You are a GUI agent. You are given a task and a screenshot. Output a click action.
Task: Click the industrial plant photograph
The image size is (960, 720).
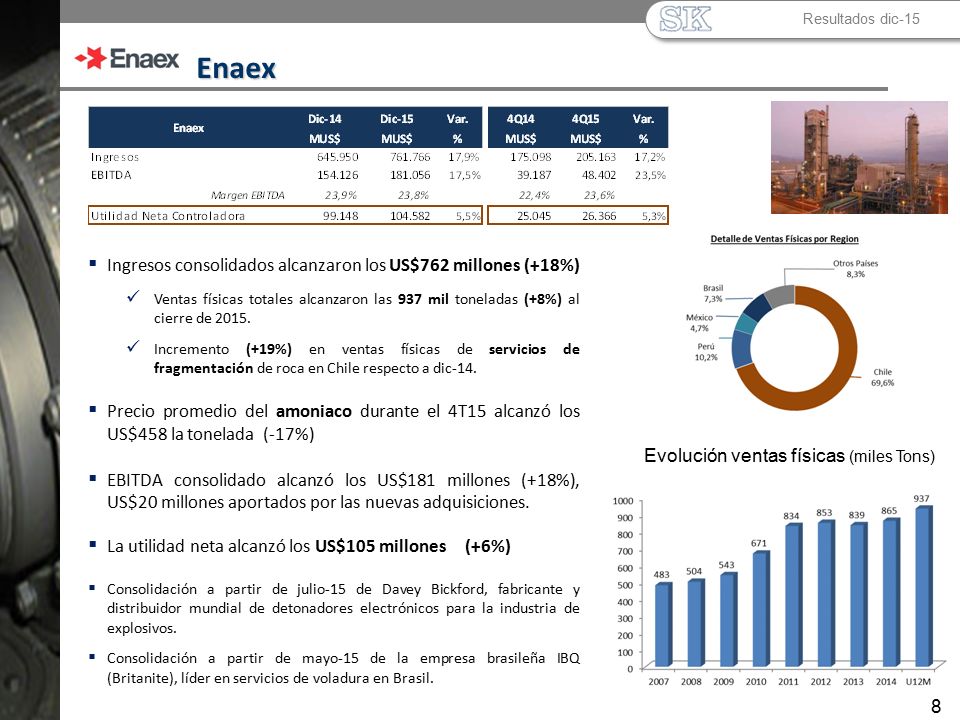[859, 157]
